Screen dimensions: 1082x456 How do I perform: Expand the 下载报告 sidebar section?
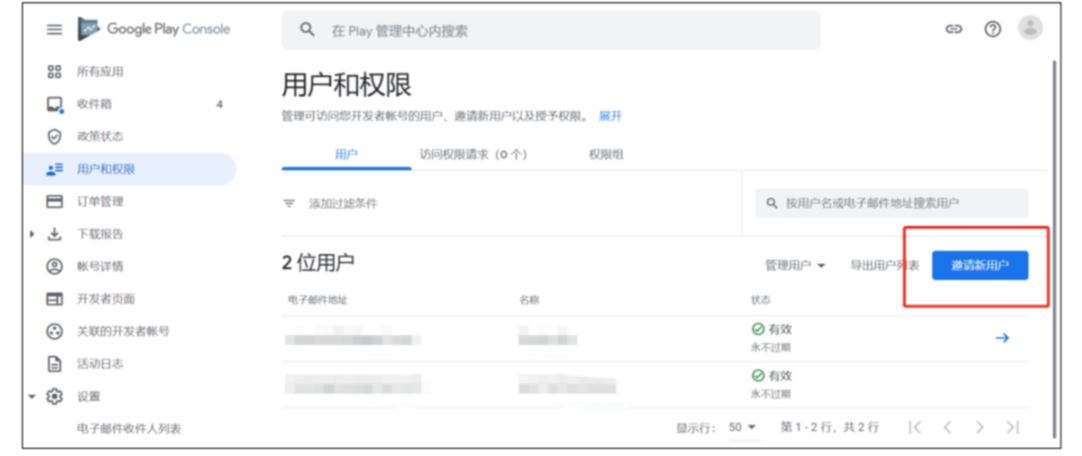click(33, 234)
